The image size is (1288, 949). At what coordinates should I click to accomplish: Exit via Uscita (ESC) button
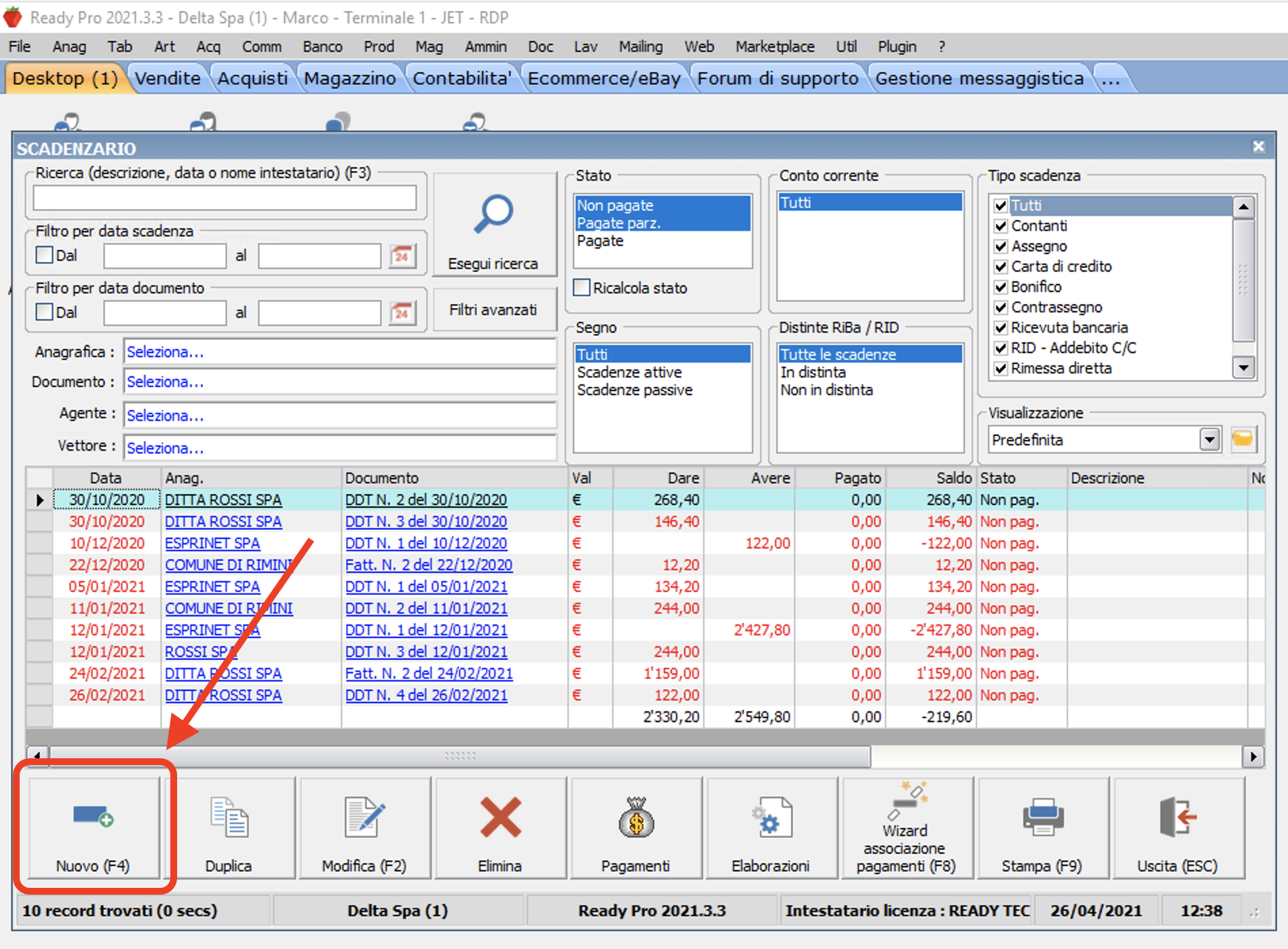coord(1179,827)
